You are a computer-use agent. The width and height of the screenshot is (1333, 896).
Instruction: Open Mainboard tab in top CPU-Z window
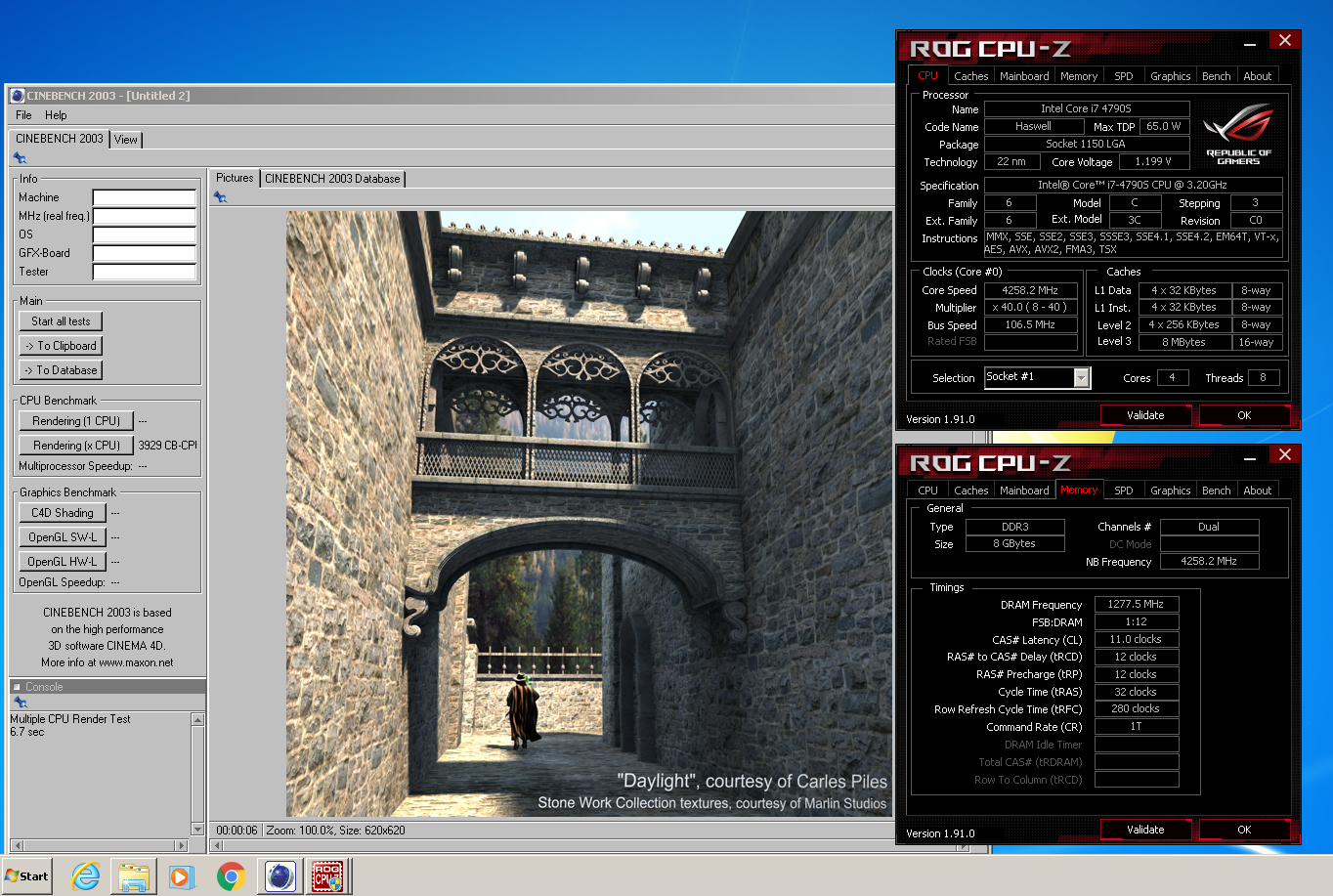point(1024,76)
